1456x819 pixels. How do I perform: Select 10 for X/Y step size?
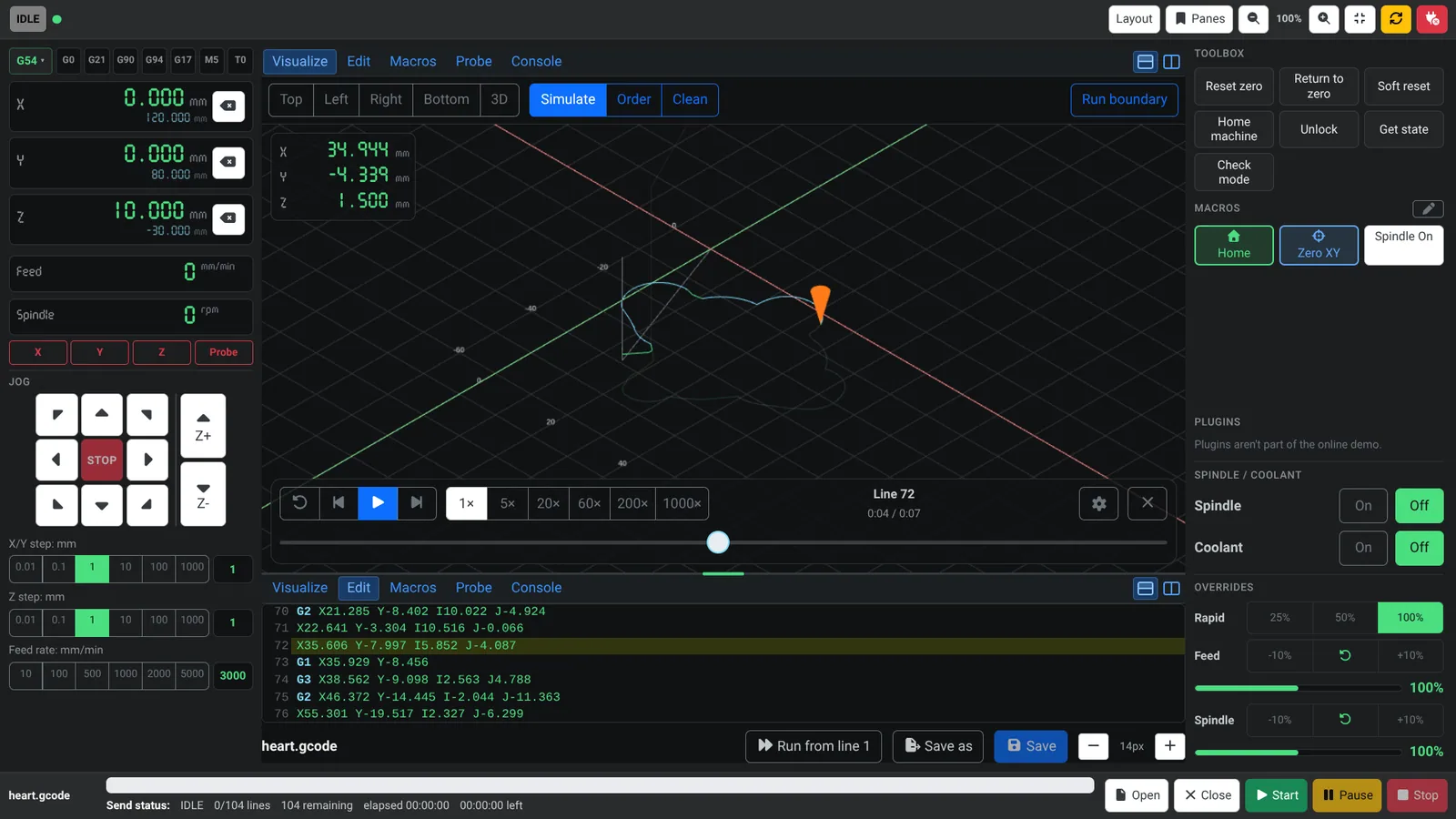point(126,568)
